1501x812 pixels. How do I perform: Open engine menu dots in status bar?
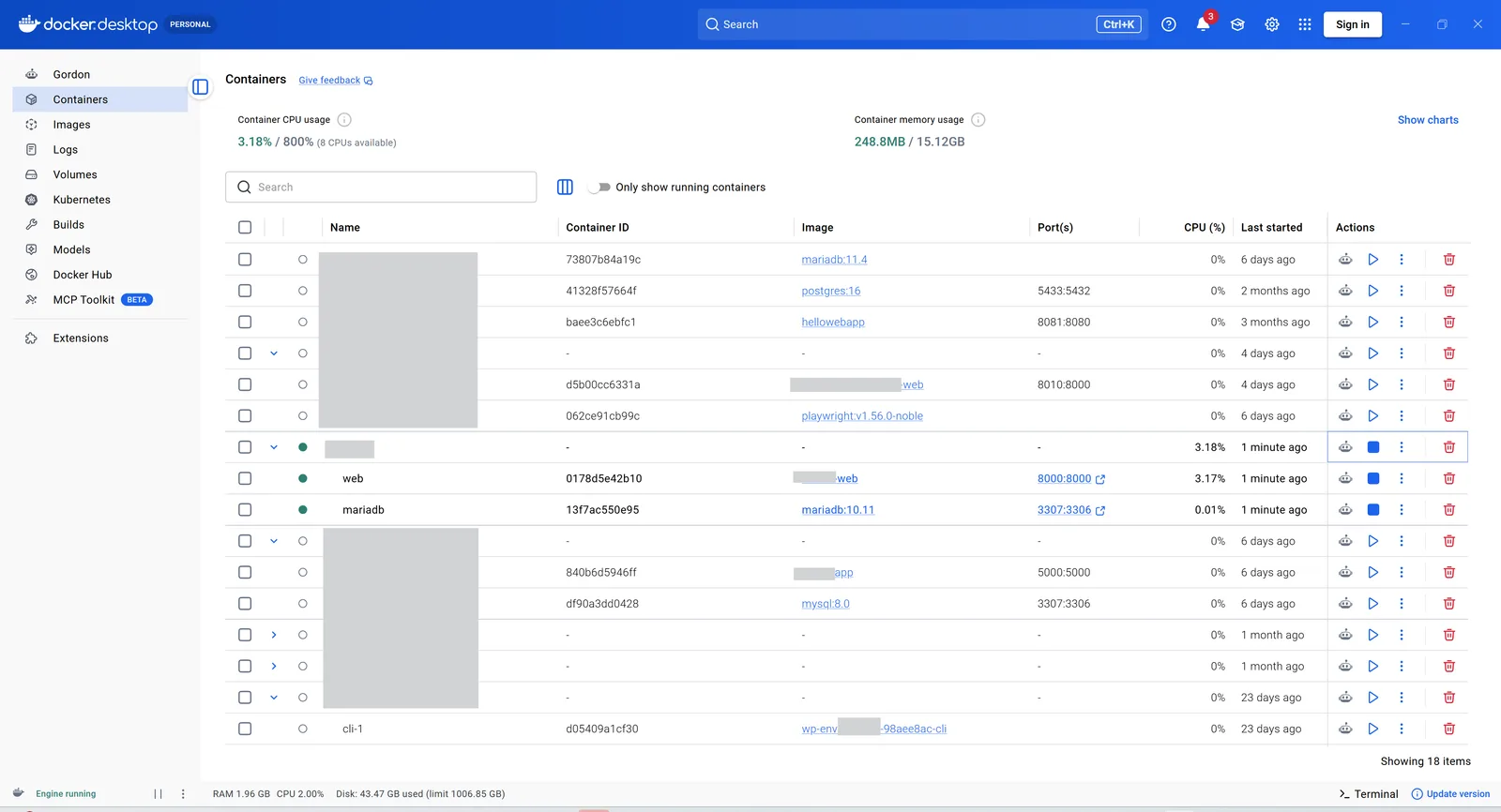click(183, 793)
